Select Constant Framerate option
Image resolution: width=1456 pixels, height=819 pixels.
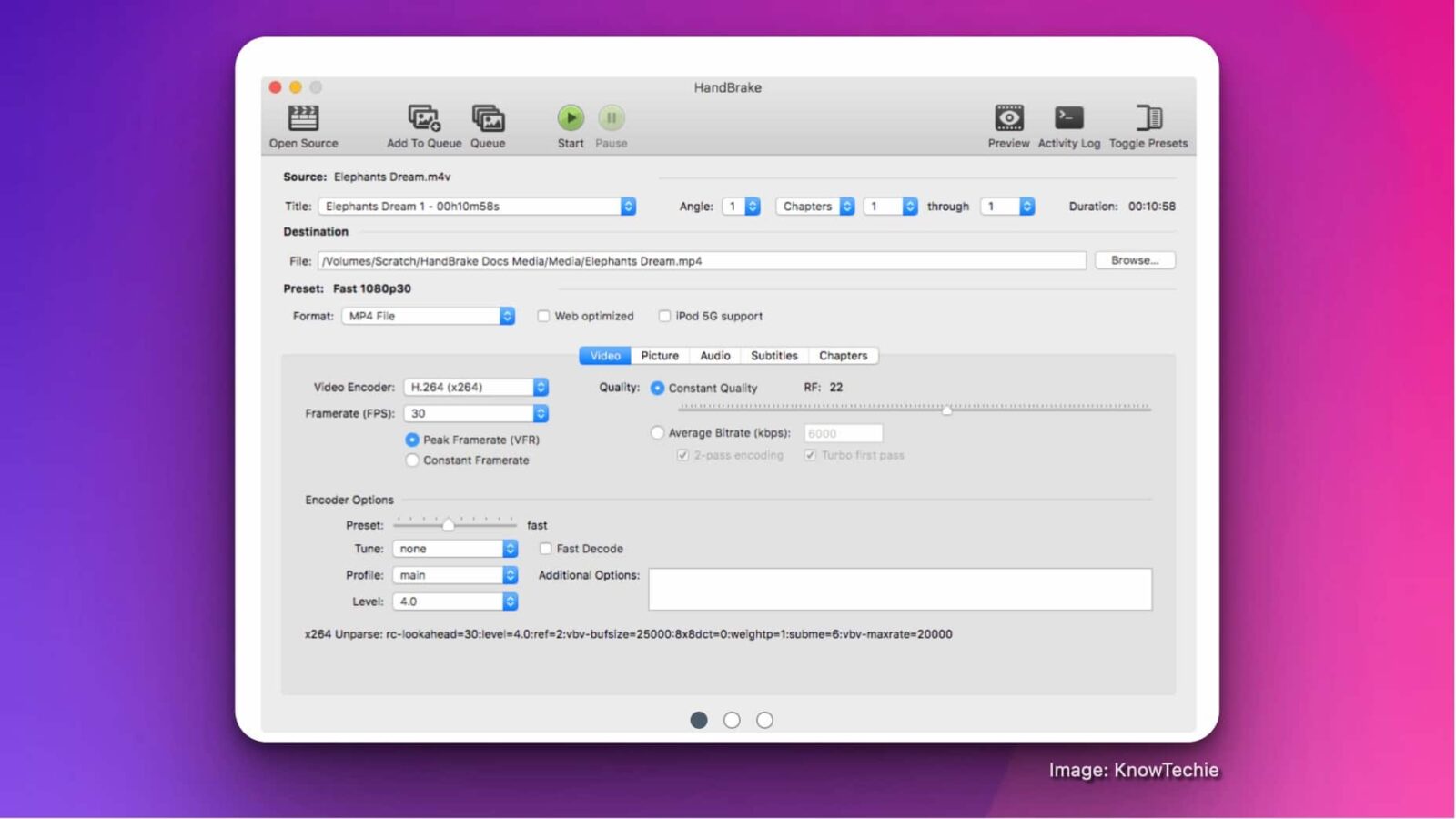point(412,460)
